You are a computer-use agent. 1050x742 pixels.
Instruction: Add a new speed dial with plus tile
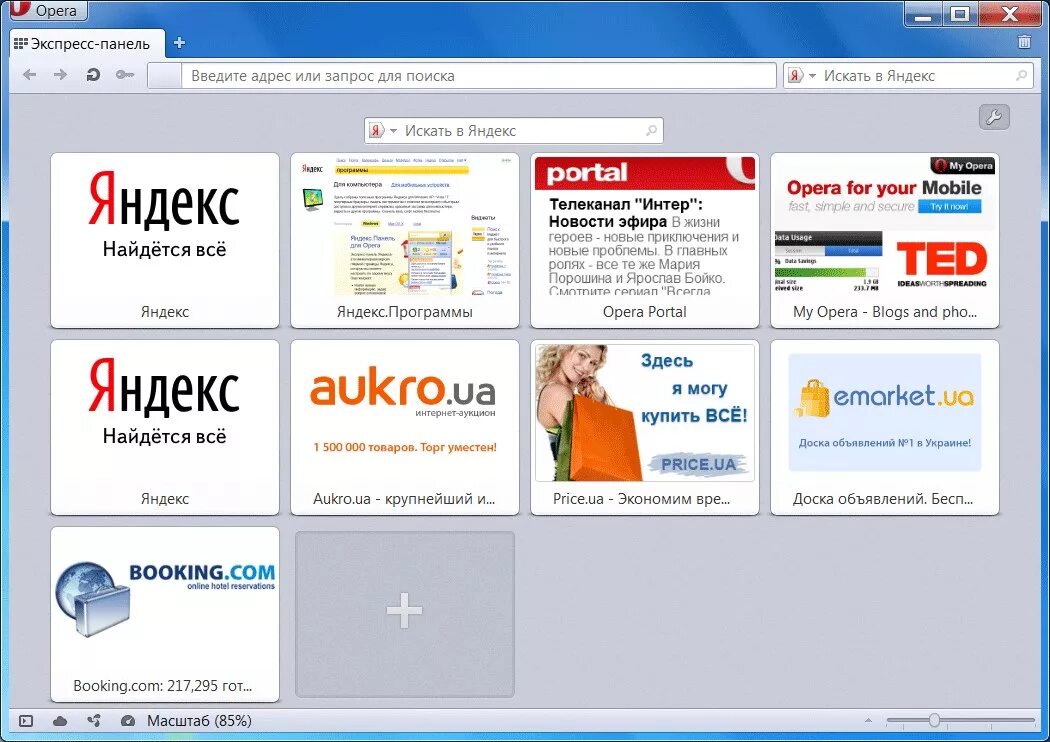pos(404,614)
